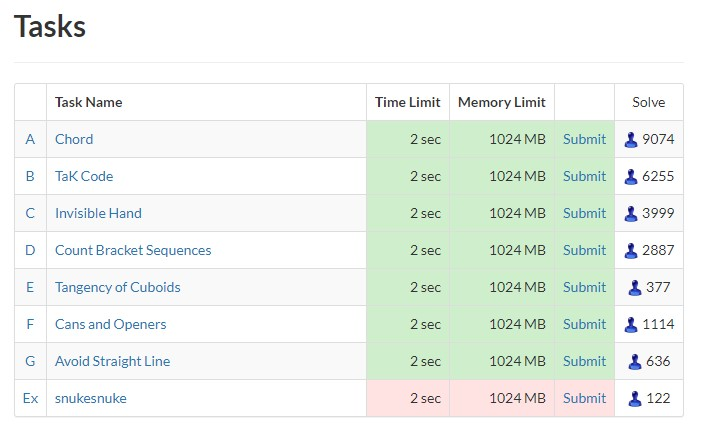The width and height of the screenshot is (710, 432).
Task: Click solver icon beside 9074 count
Action: (631, 139)
